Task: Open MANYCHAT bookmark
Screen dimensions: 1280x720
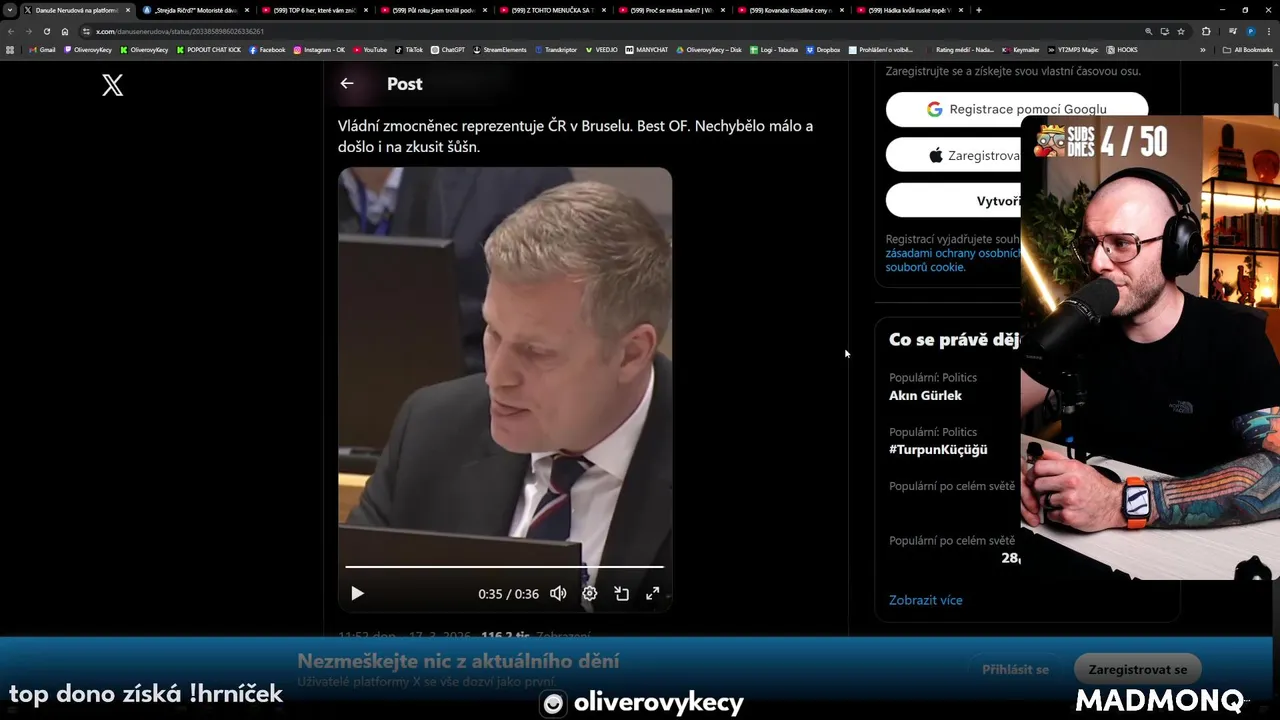Action: click(x=647, y=49)
